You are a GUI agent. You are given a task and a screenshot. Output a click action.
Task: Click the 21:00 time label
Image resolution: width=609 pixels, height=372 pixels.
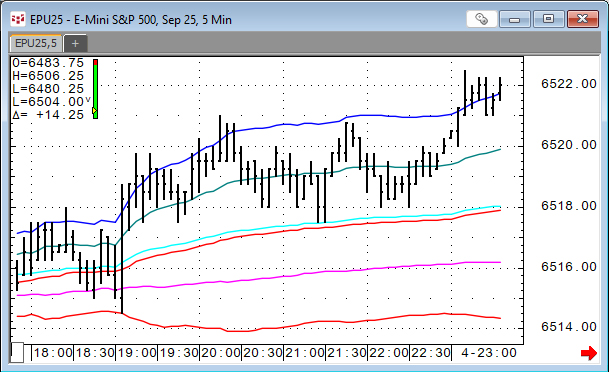[x=305, y=353]
